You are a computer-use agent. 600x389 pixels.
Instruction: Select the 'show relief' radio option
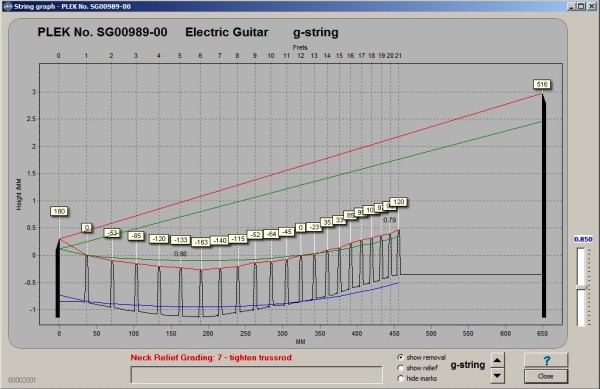click(400, 368)
